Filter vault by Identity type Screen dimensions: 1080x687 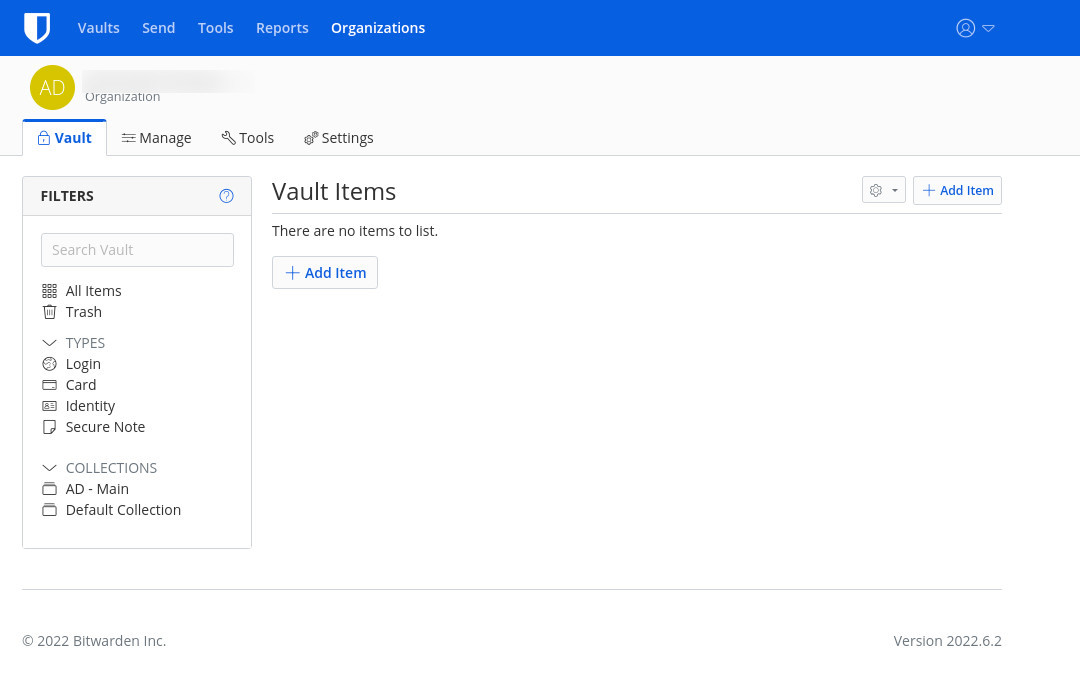pyautogui.click(x=90, y=406)
